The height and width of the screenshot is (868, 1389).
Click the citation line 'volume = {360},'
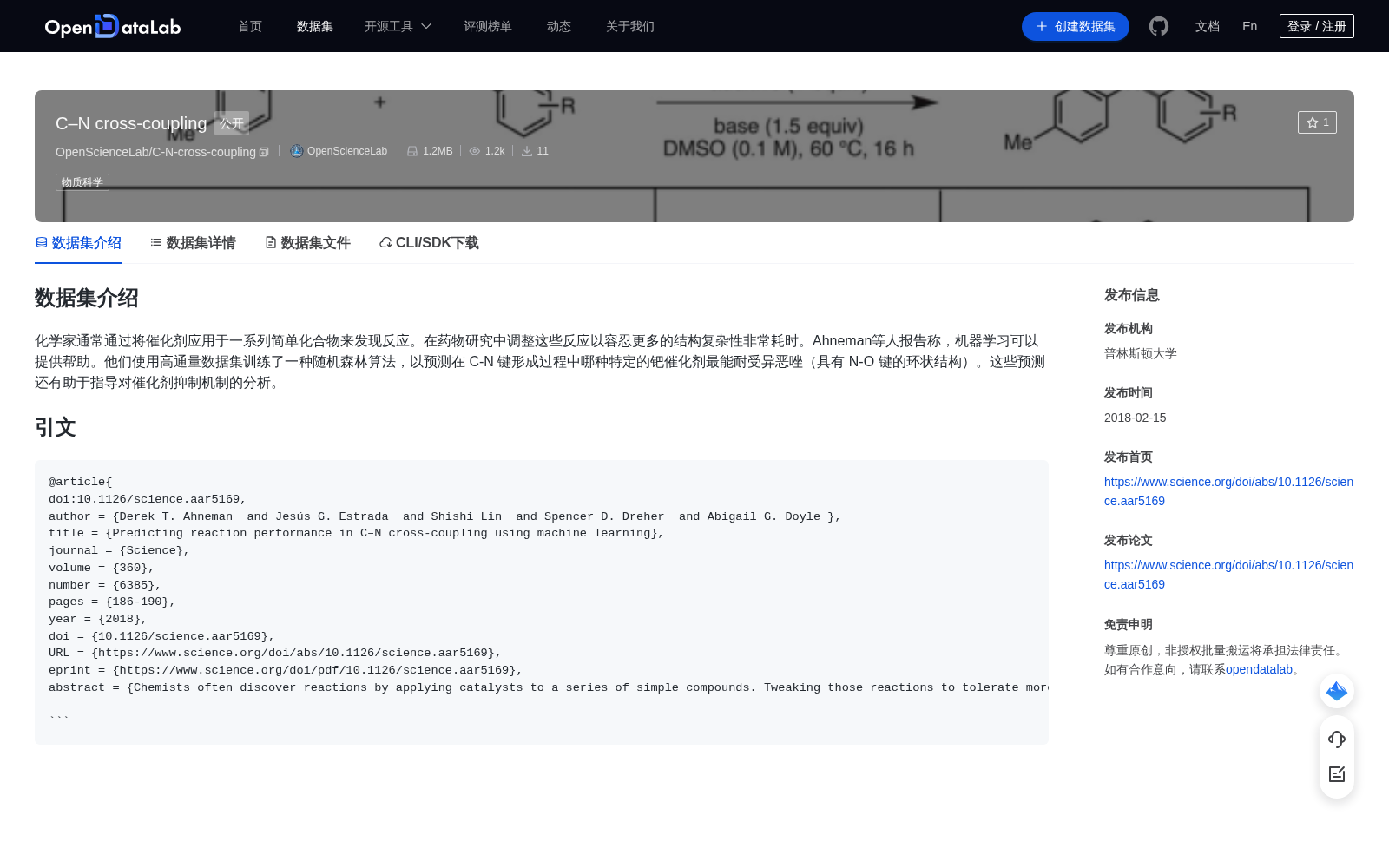[102, 568]
